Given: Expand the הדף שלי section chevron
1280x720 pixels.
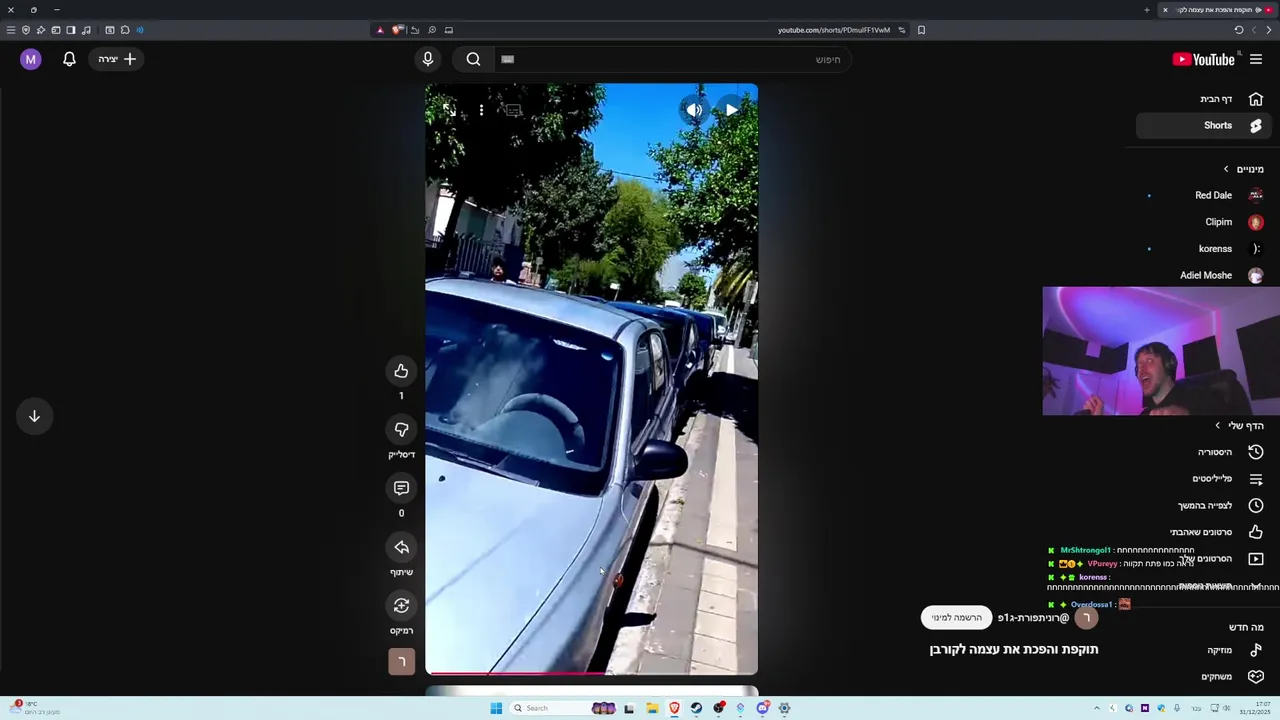Looking at the screenshot, I should tap(1218, 426).
